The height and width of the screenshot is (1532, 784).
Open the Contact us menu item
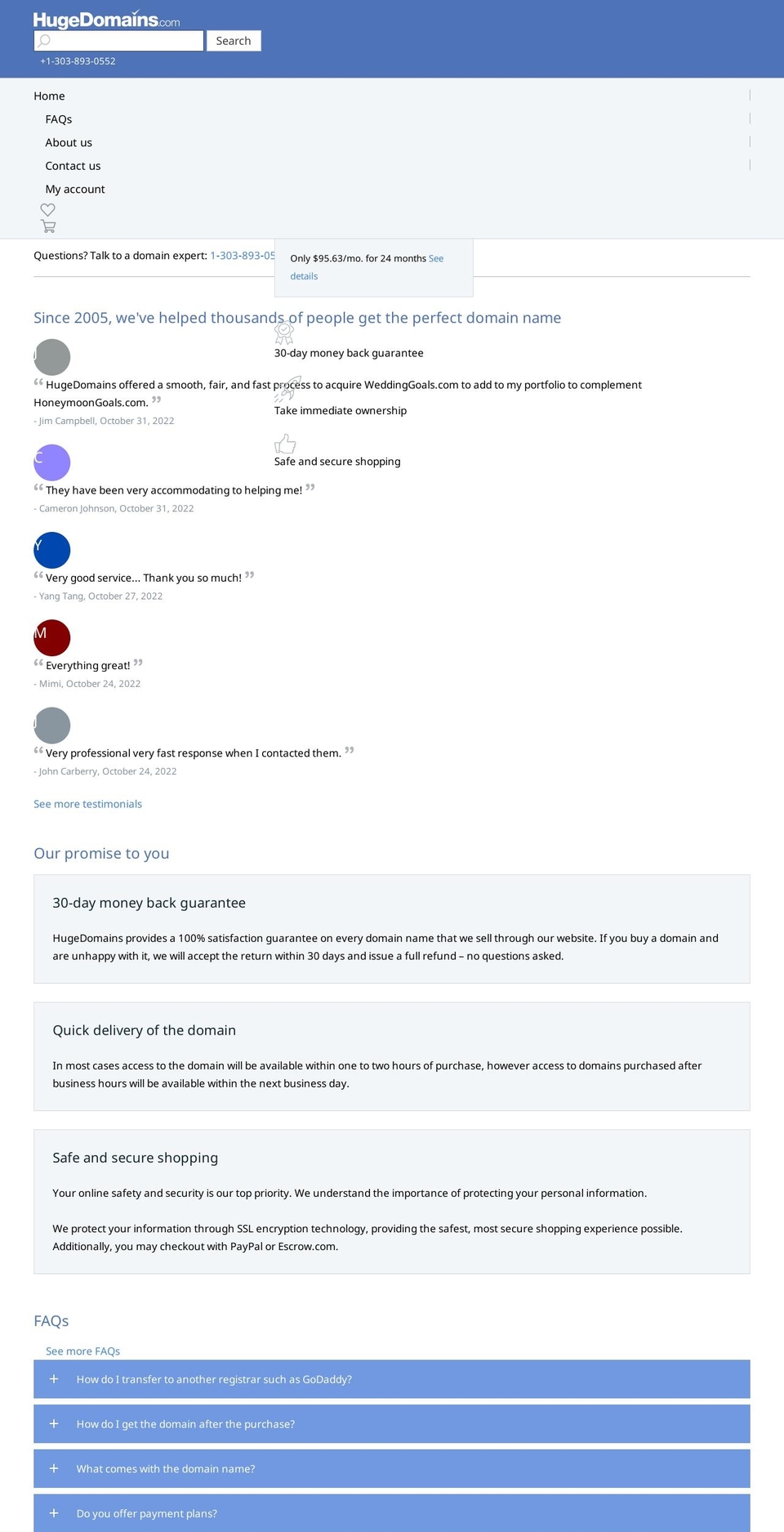(73, 166)
